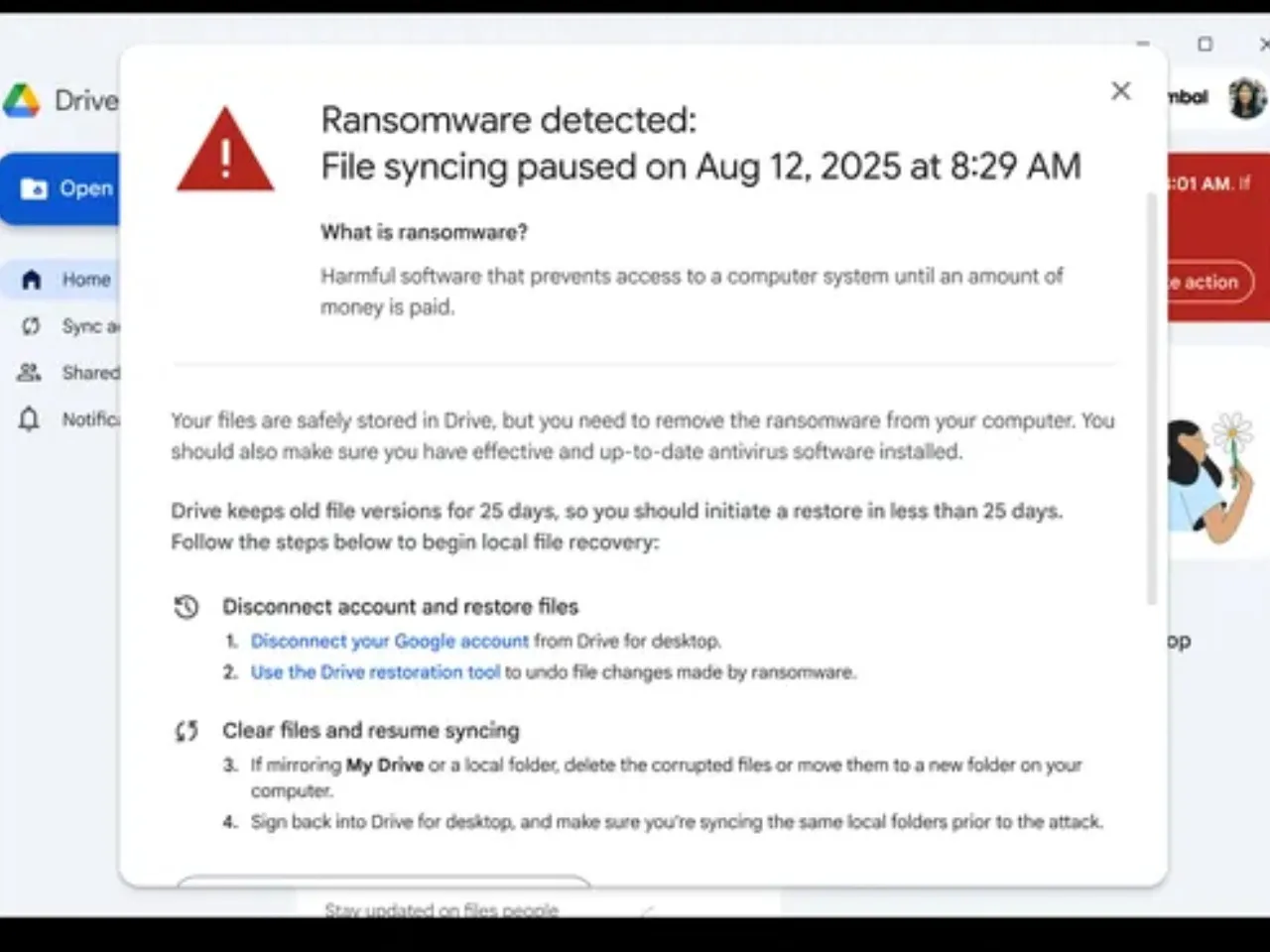Click the dialog's vertical scrollbar
1270x952 pixels.
[x=1152, y=397]
